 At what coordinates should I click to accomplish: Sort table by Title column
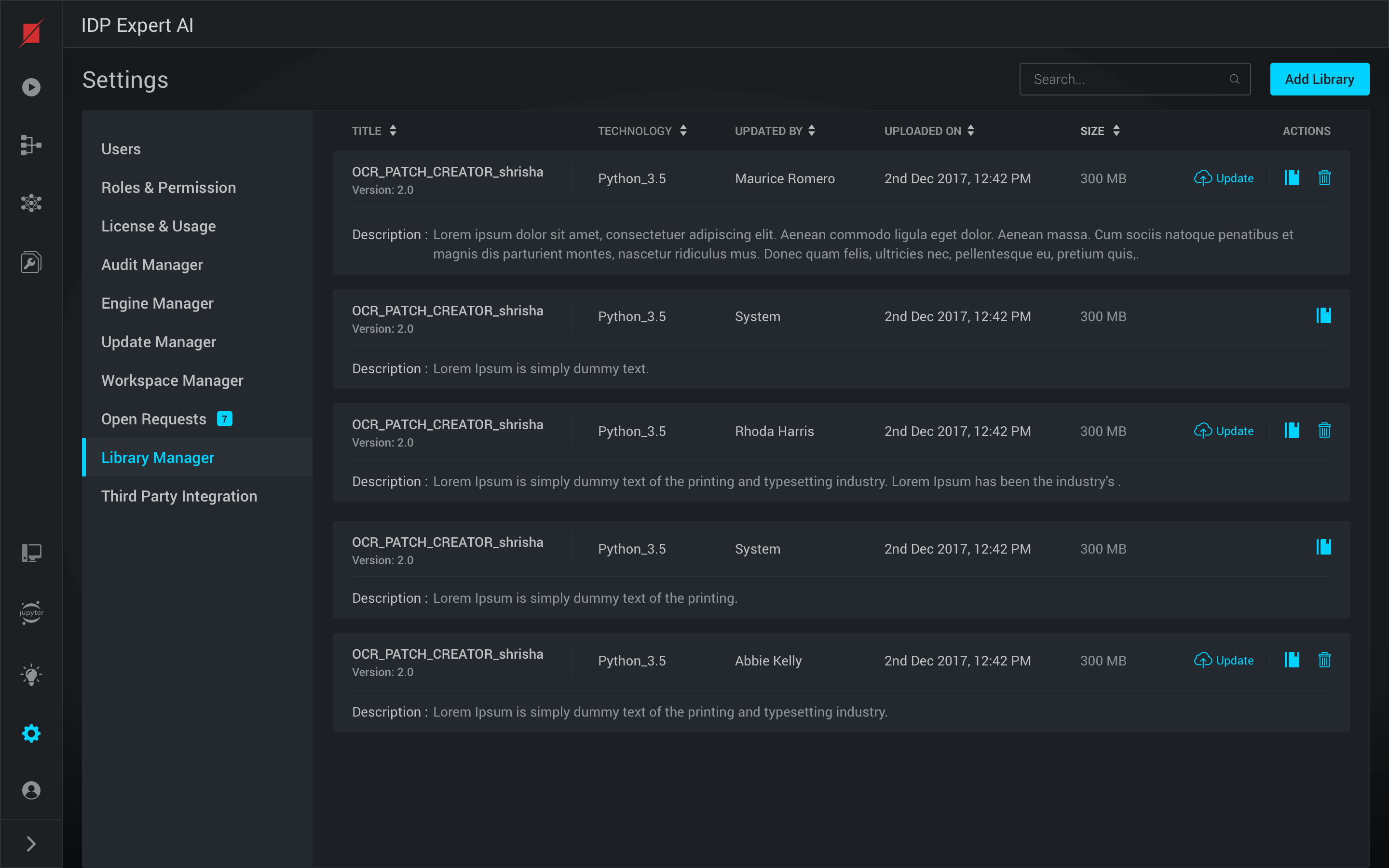pyautogui.click(x=393, y=131)
